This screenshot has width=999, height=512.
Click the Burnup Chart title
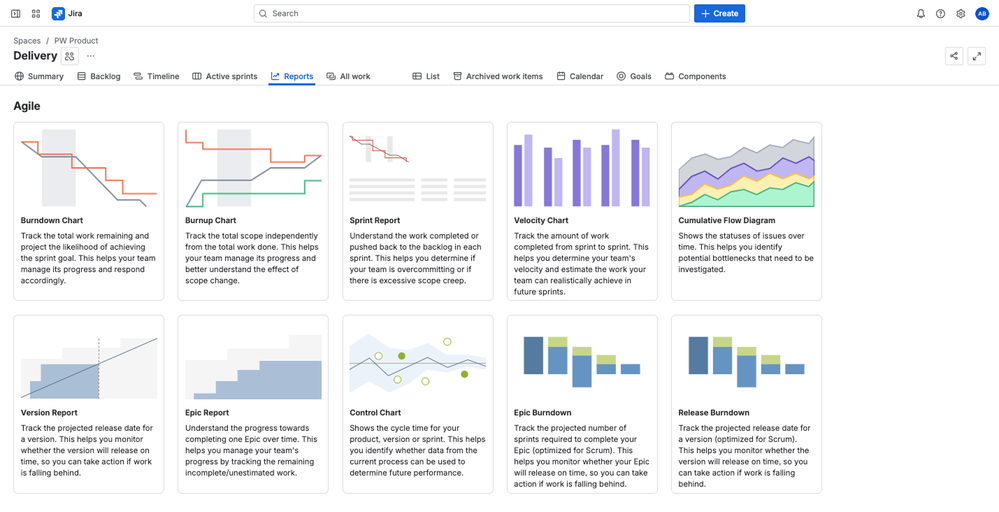[x=211, y=220]
